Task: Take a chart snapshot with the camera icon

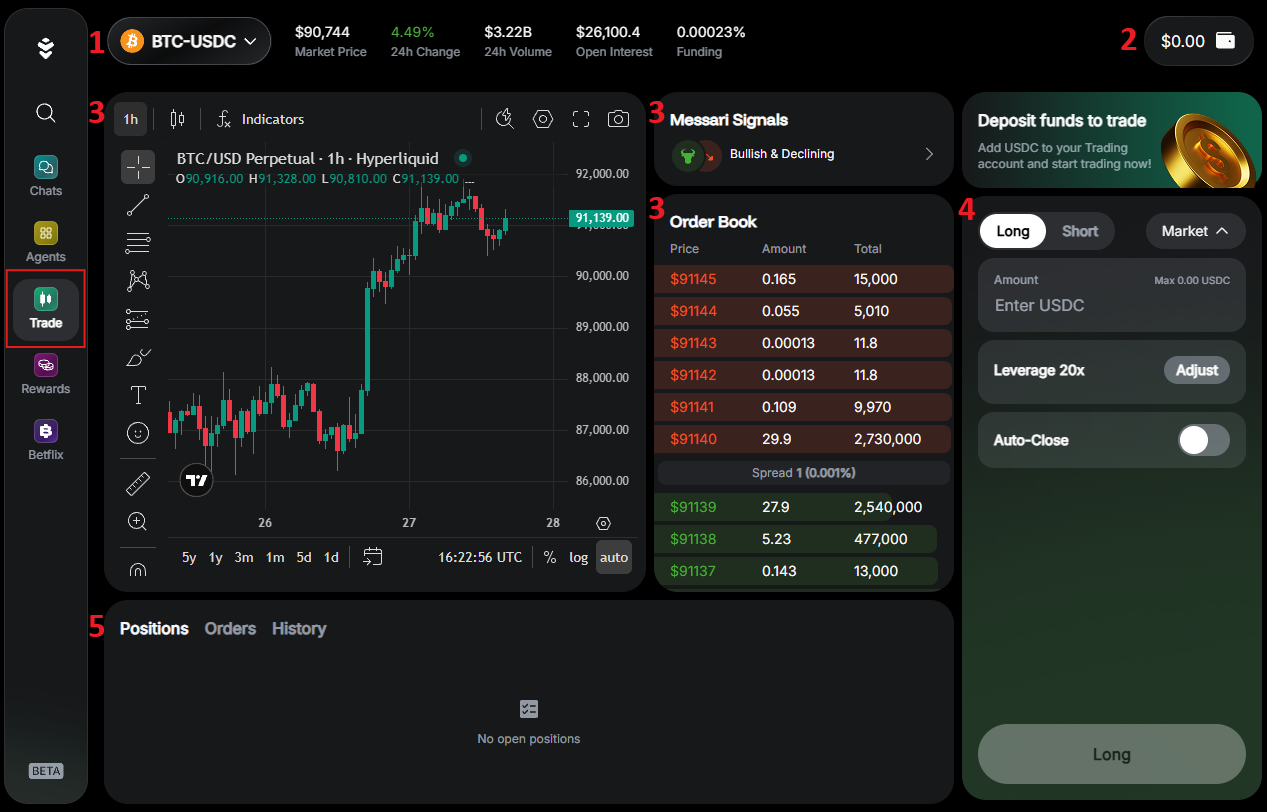Action: click(x=618, y=118)
